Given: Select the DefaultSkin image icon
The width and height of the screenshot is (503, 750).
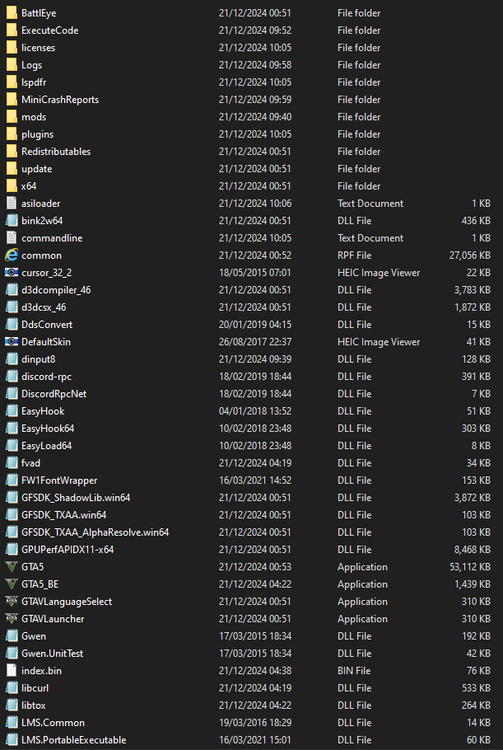Looking at the screenshot, I should click(11, 342).
